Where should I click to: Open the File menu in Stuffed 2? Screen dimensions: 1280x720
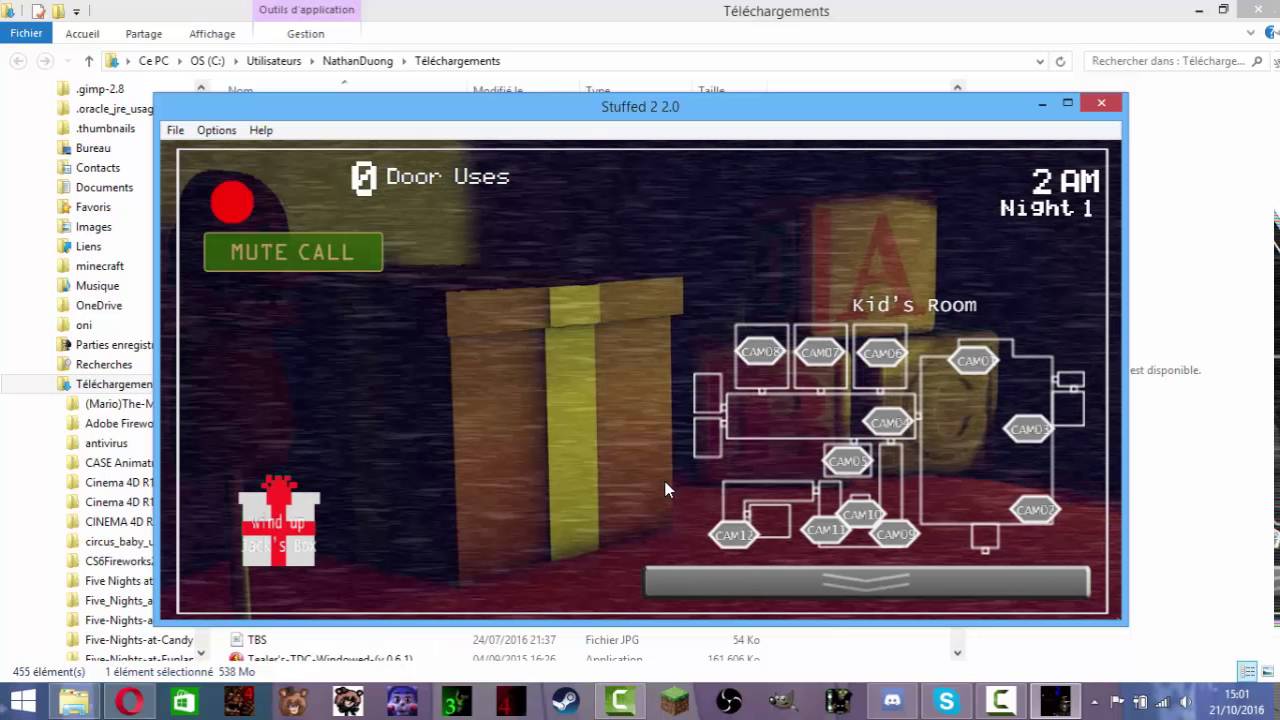(175, 130)
